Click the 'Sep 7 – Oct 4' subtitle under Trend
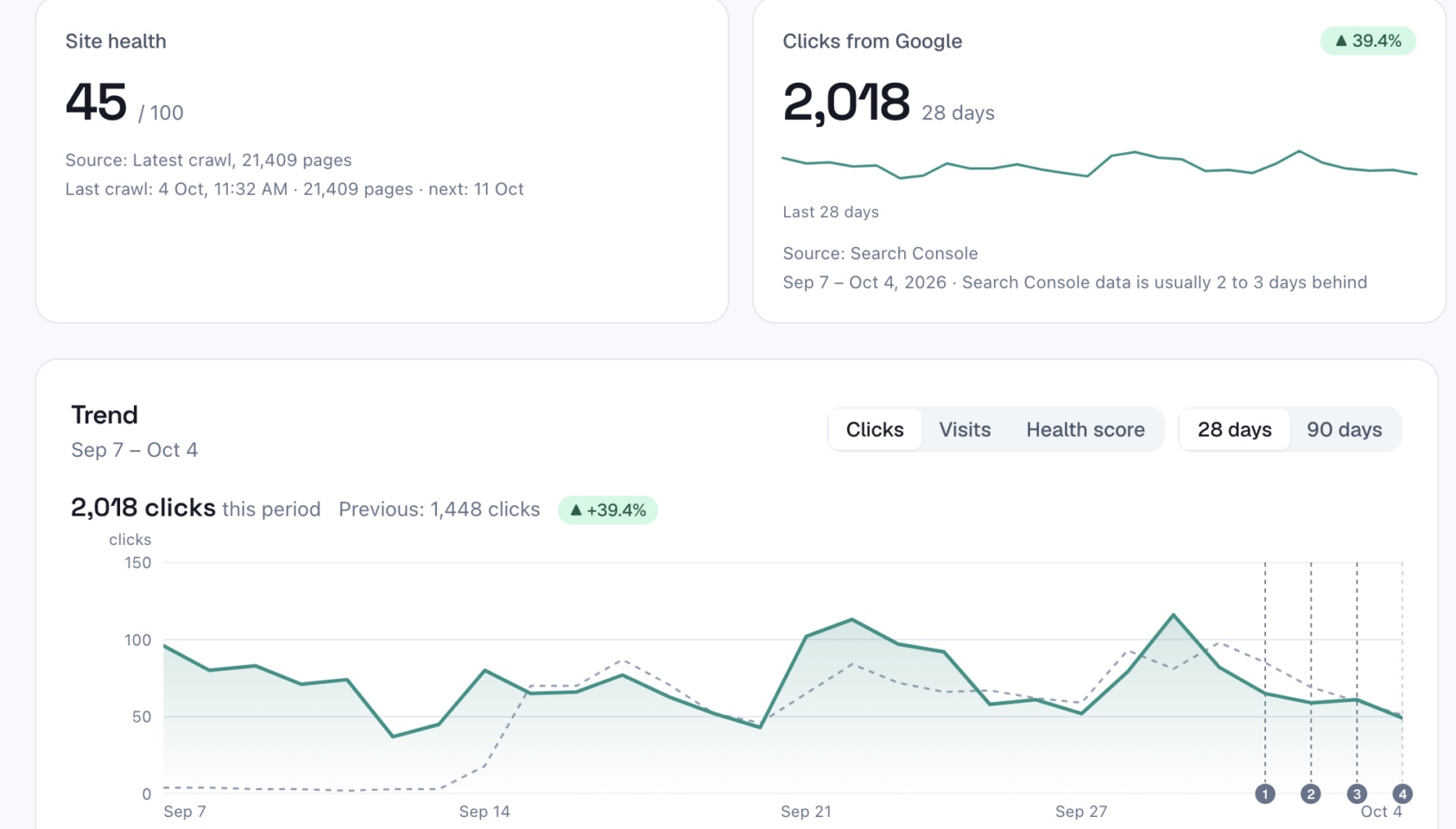The image size is (1456, 829). click(x=134, y=450)
